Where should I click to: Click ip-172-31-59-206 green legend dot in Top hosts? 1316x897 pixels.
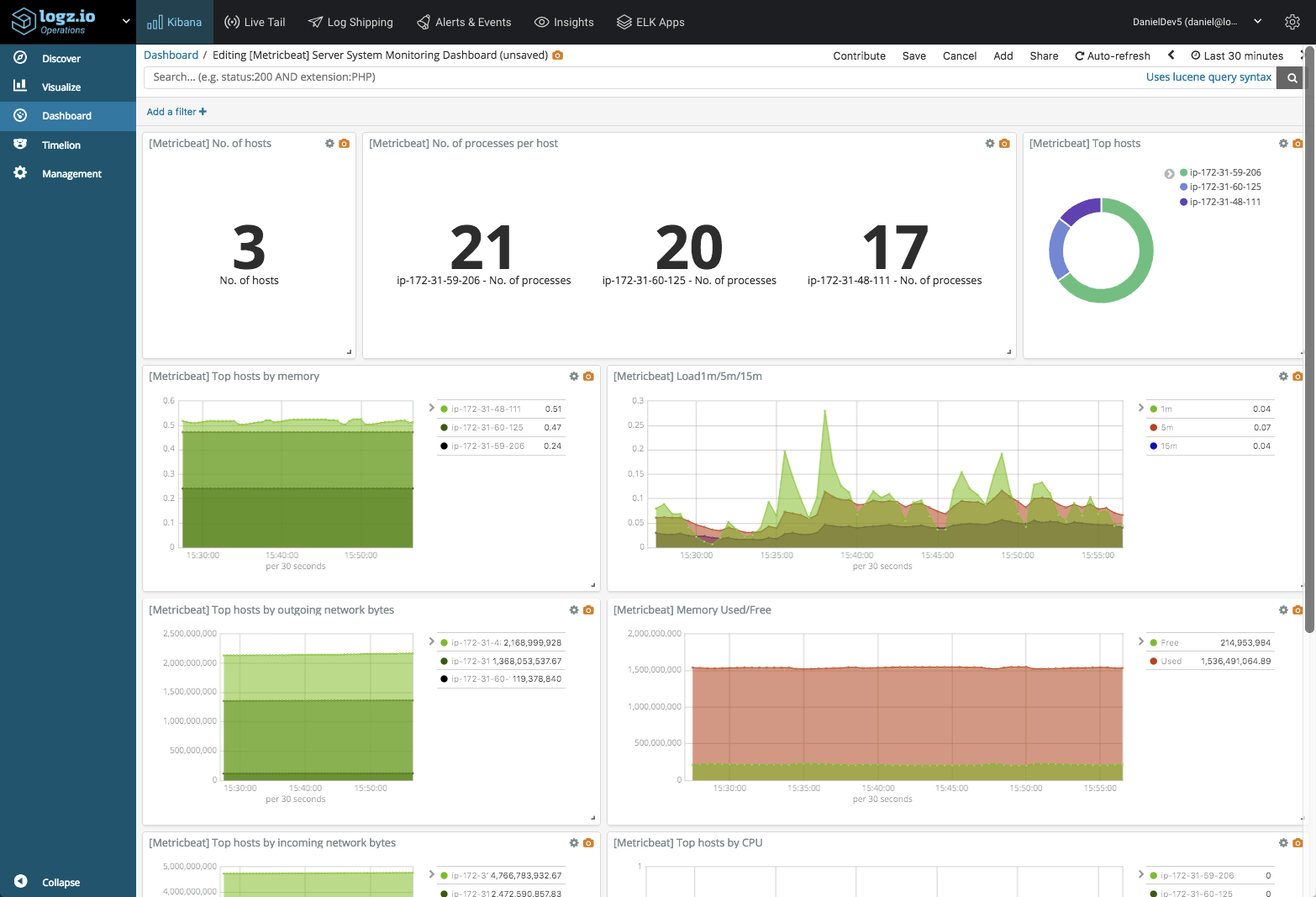[x=1184, y=172]
